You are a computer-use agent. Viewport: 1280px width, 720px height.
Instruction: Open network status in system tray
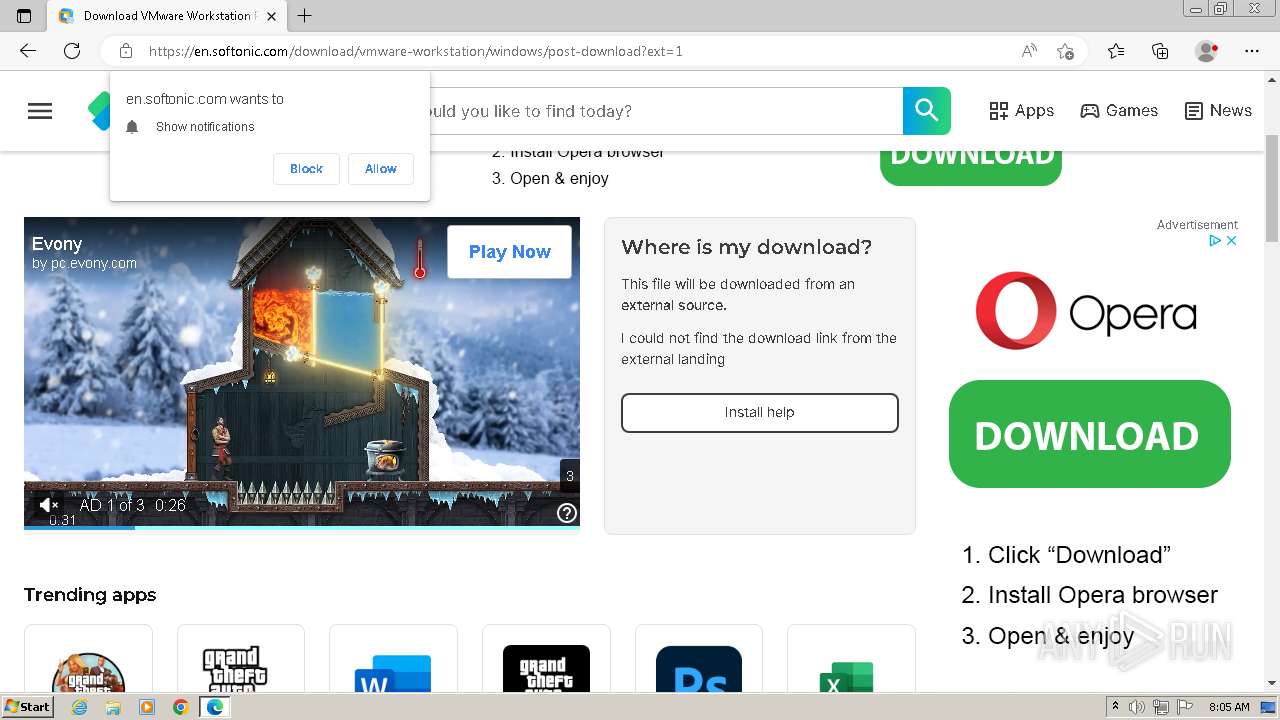(x=1162, y=707)
